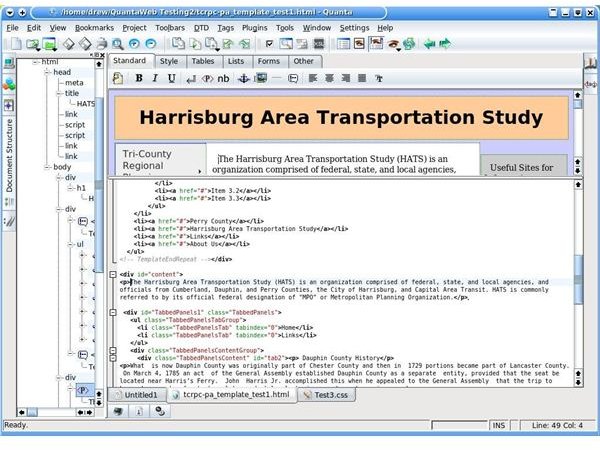Click the Harrisburg Area Transportation Study heading
This screenshot has width=600, height=450.
click(x=341, y=117)
